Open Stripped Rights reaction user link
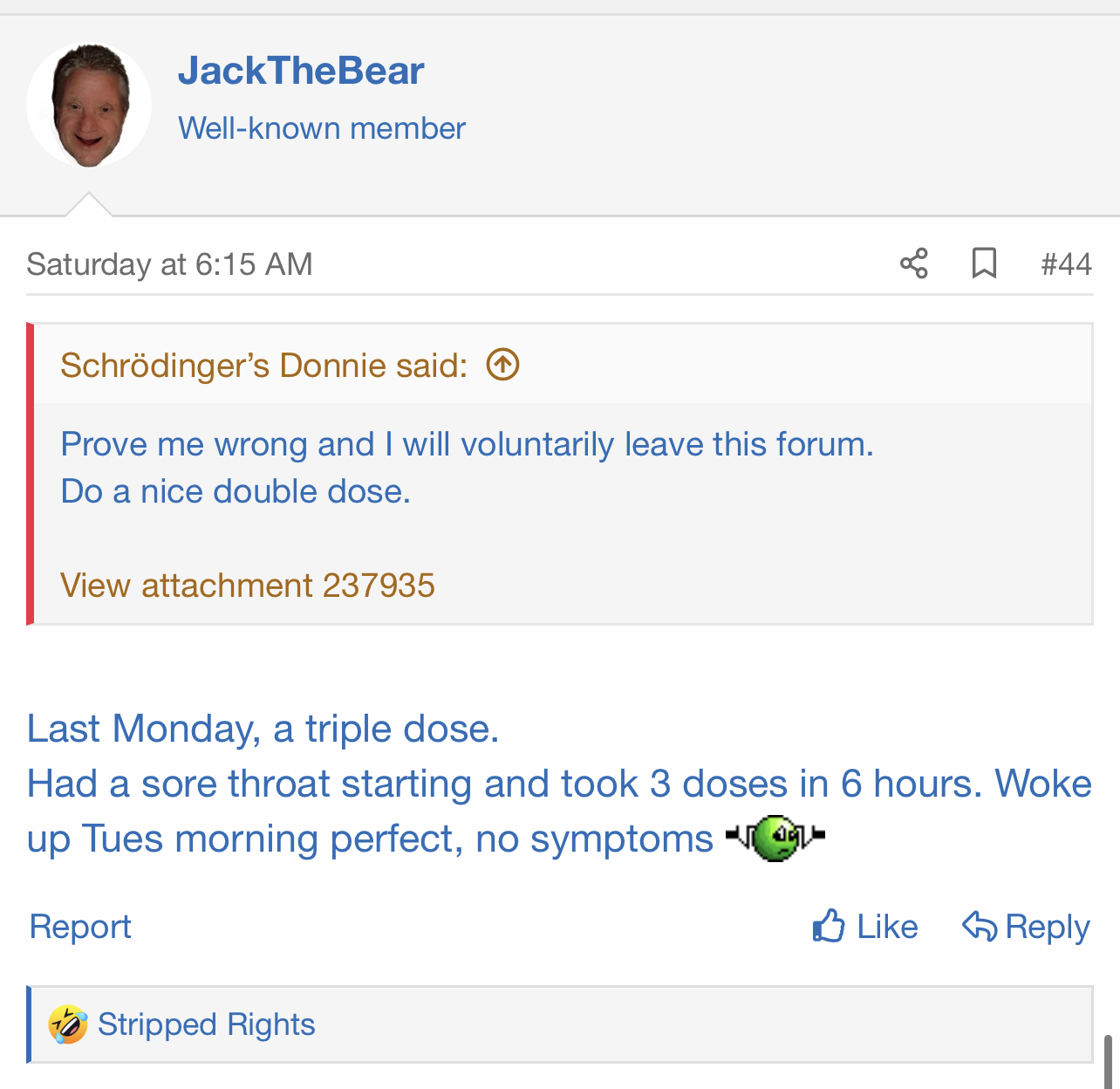 pyautogui.click(x=206, y=1024)
